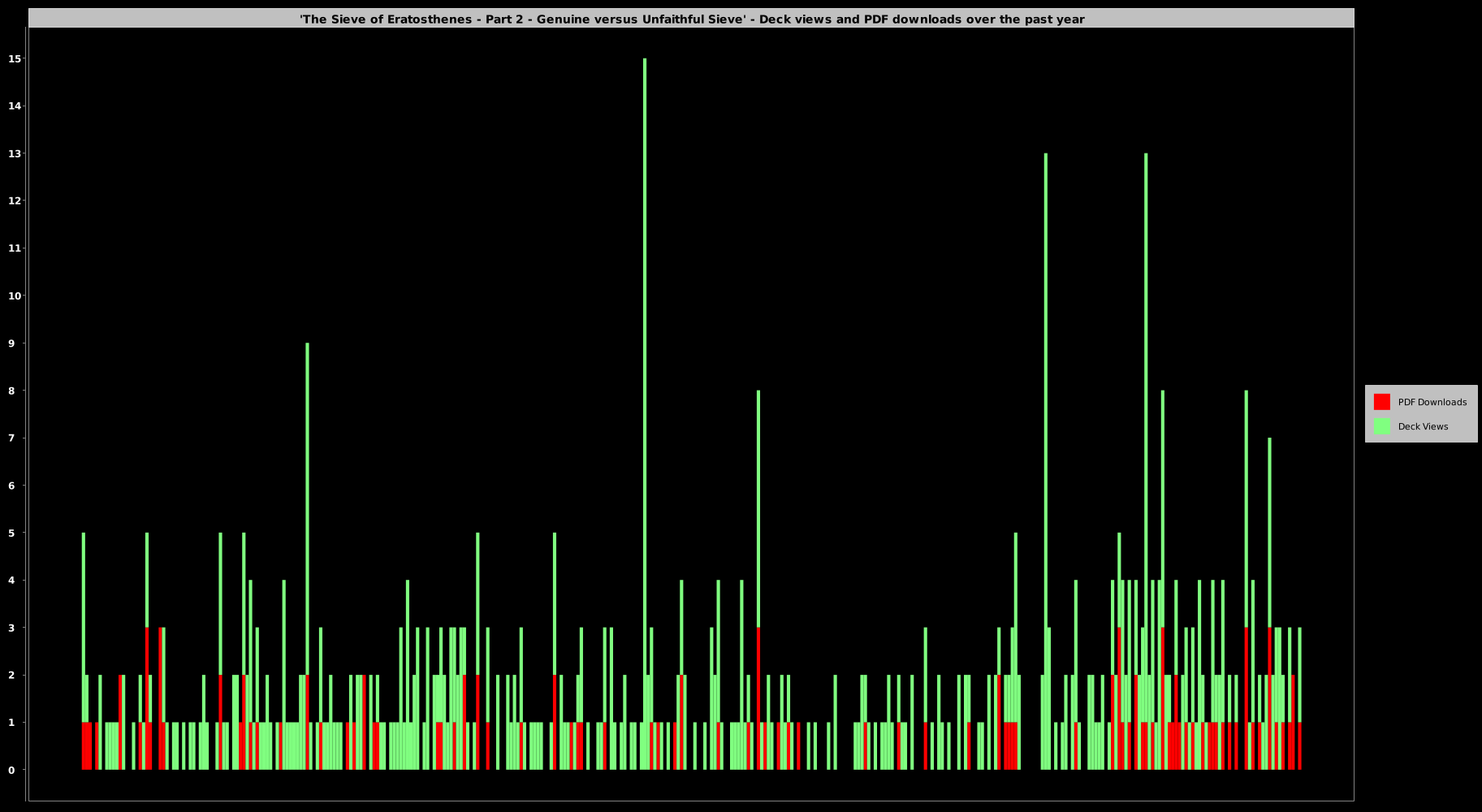
Task: Click the y-axis label 0
Action: click(11, 770)
